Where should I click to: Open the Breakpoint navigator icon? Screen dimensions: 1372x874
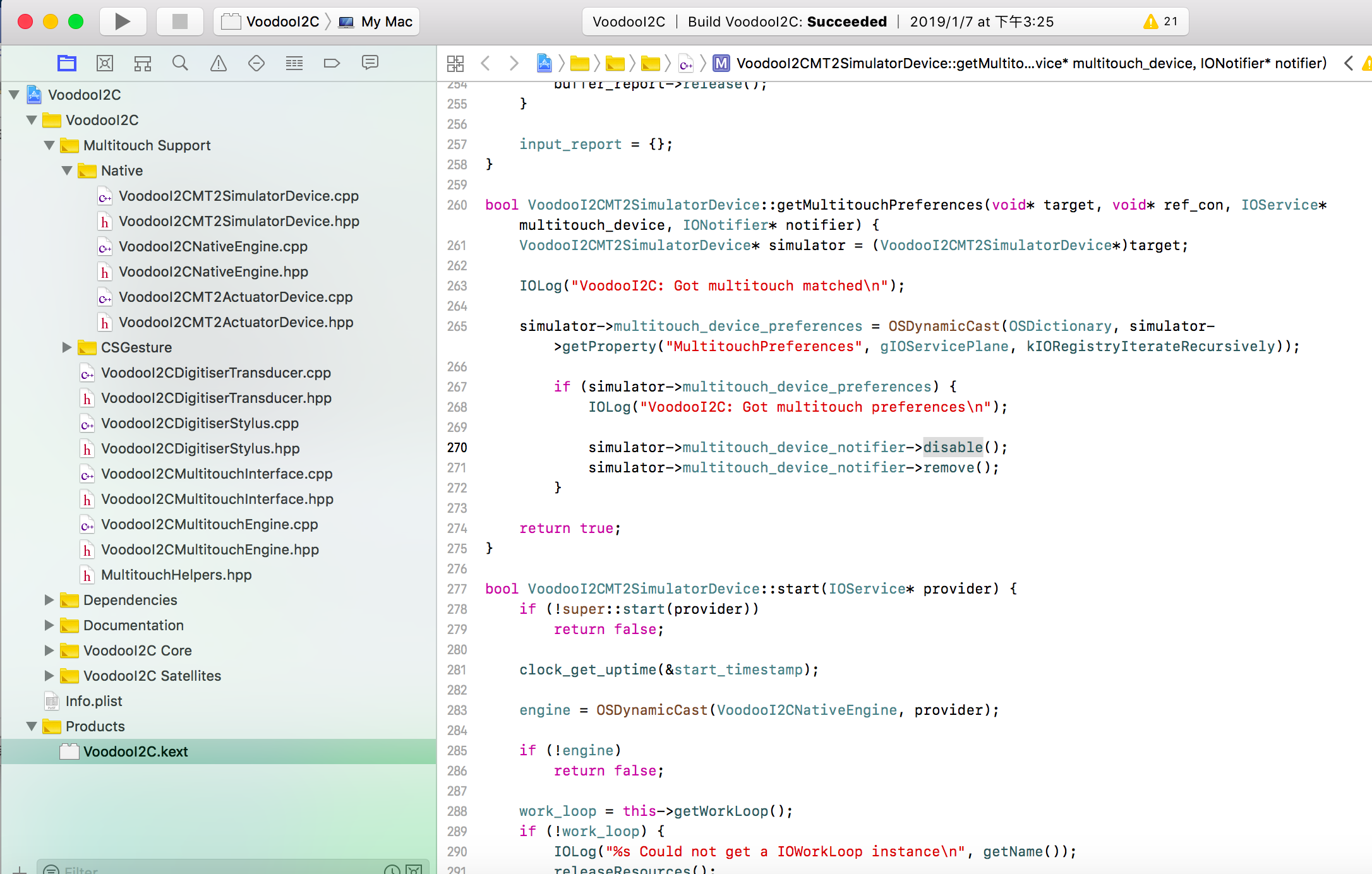pyautogui.click(x=332, y=63)
